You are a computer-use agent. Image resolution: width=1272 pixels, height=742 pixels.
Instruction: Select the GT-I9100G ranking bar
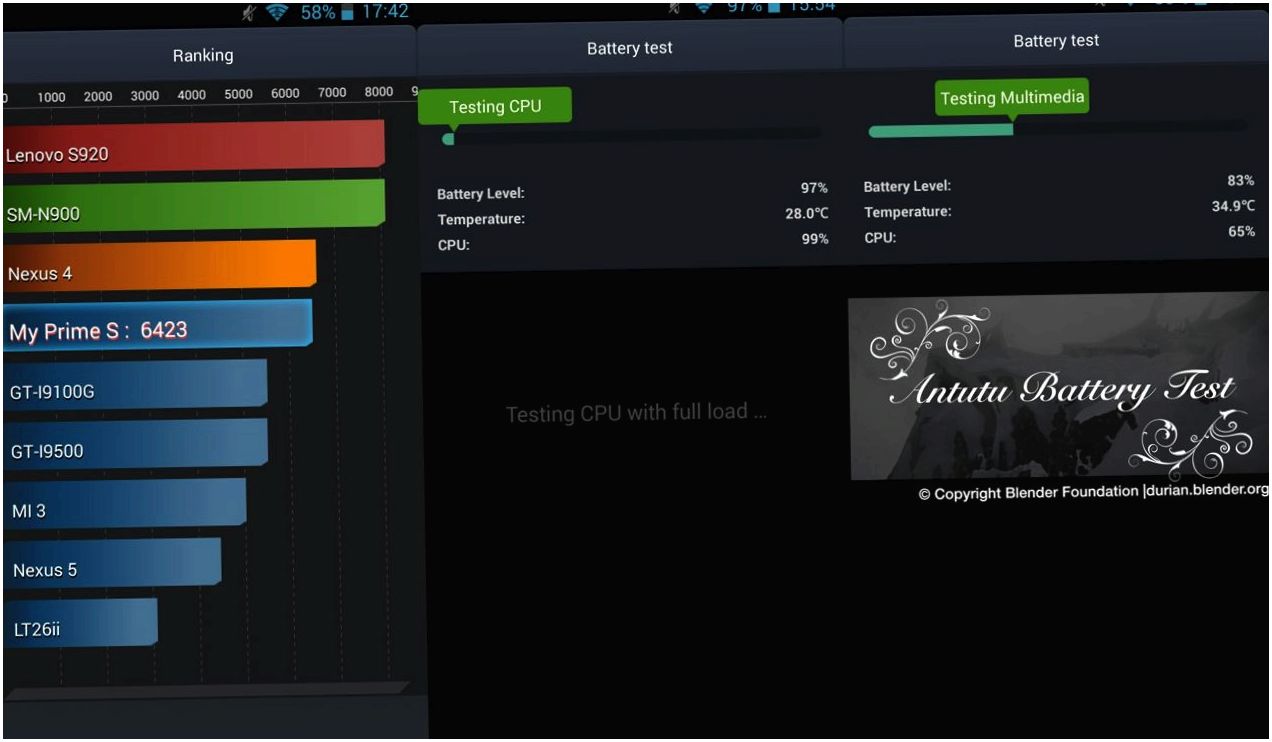click(x=135, y=385)
